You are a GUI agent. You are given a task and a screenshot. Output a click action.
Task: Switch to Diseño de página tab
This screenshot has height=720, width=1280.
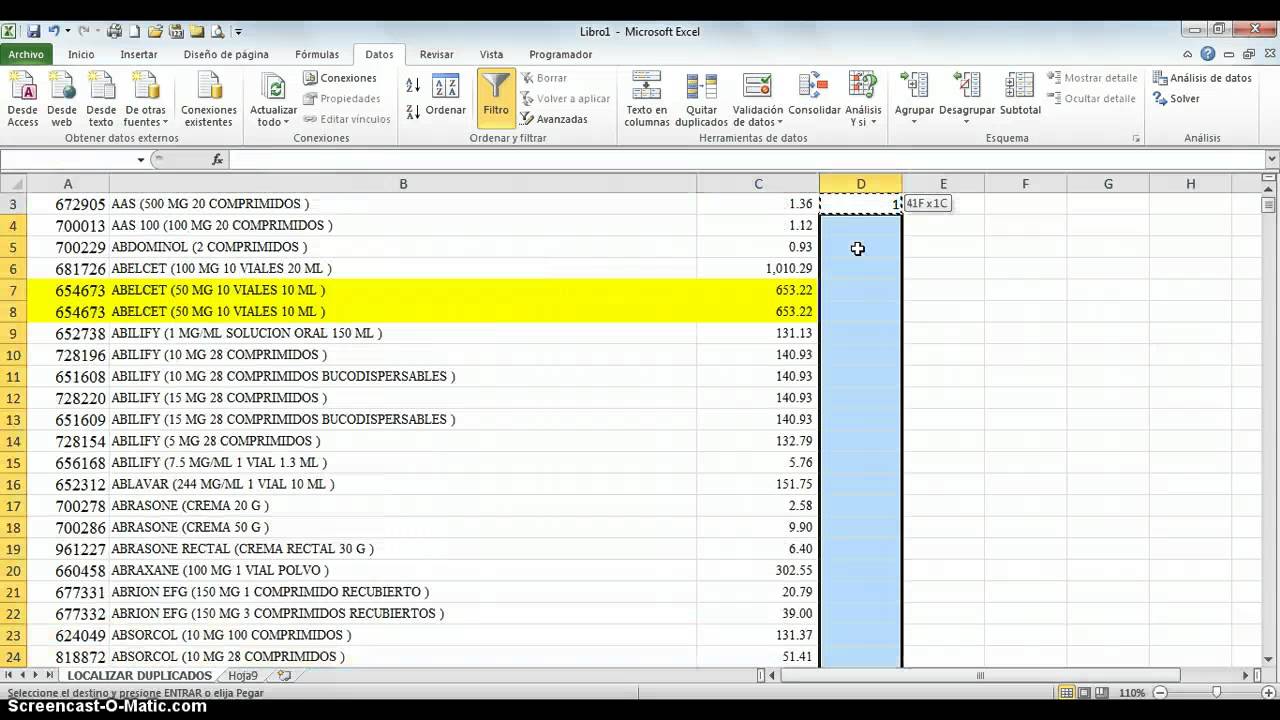[x=226, y=55]
